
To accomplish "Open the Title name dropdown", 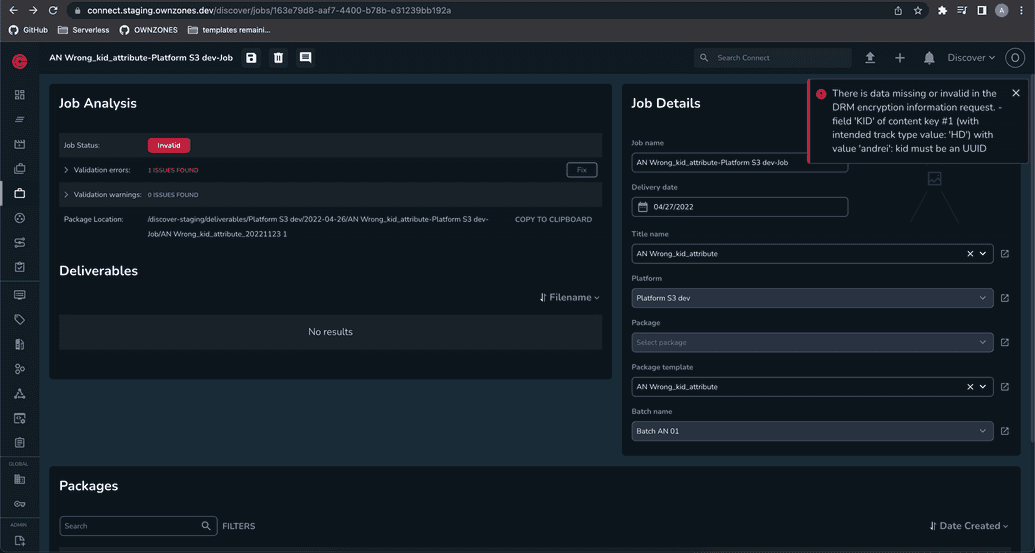I will pyautogui.click(x=983, y=253).
